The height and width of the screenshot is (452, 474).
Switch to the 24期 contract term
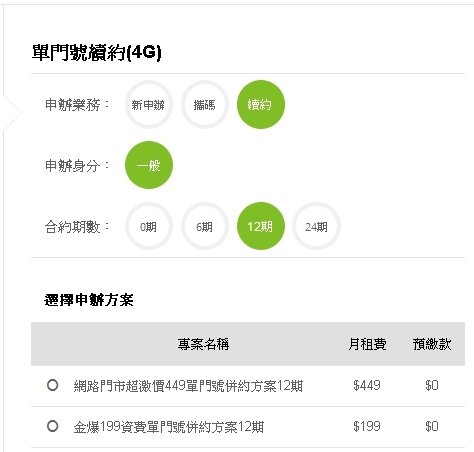click(x=316, y=226)
